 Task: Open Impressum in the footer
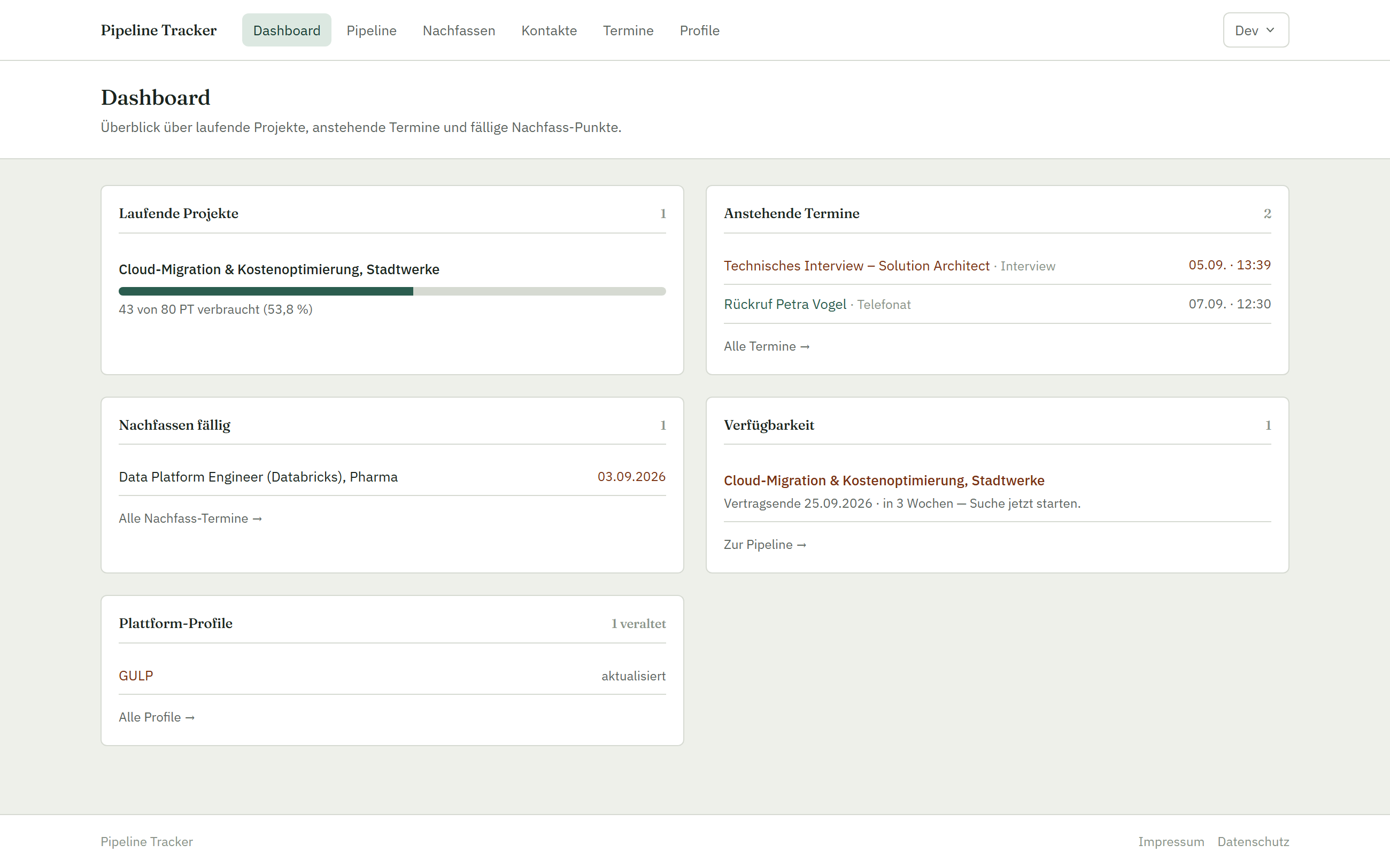point(1171,842)
